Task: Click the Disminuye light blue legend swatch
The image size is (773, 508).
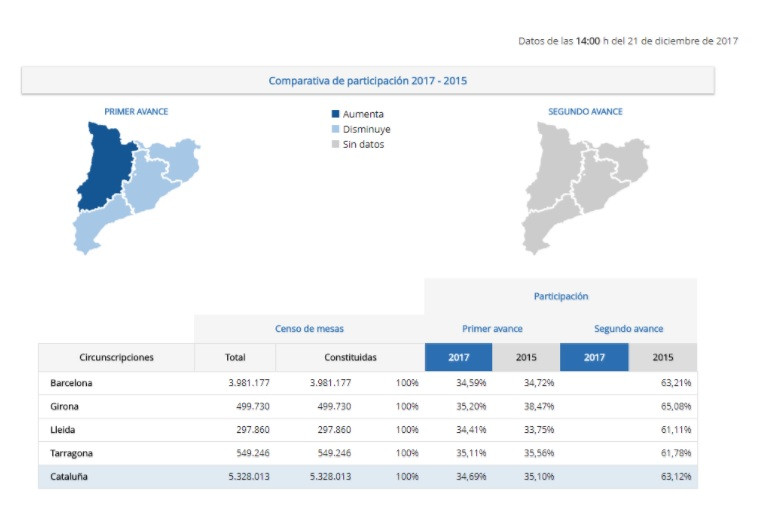Action: 335,129
